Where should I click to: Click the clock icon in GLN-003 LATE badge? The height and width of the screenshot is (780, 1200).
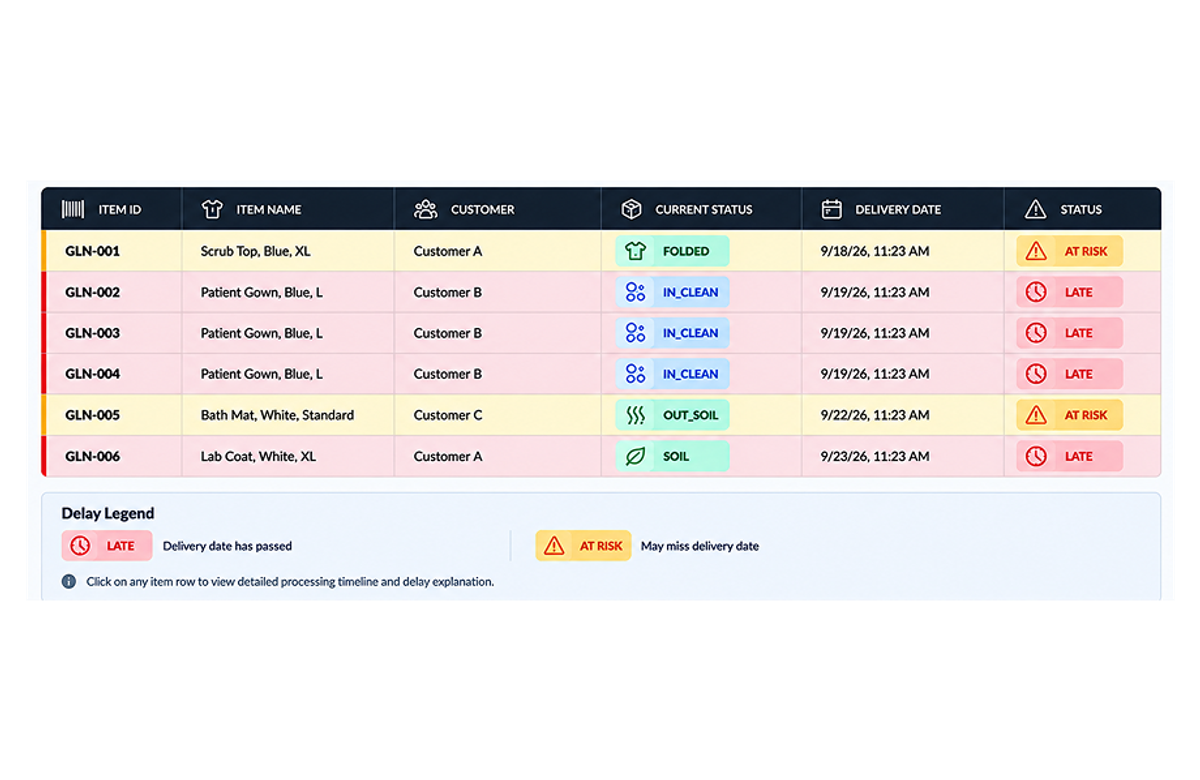tap(1036, 333)
